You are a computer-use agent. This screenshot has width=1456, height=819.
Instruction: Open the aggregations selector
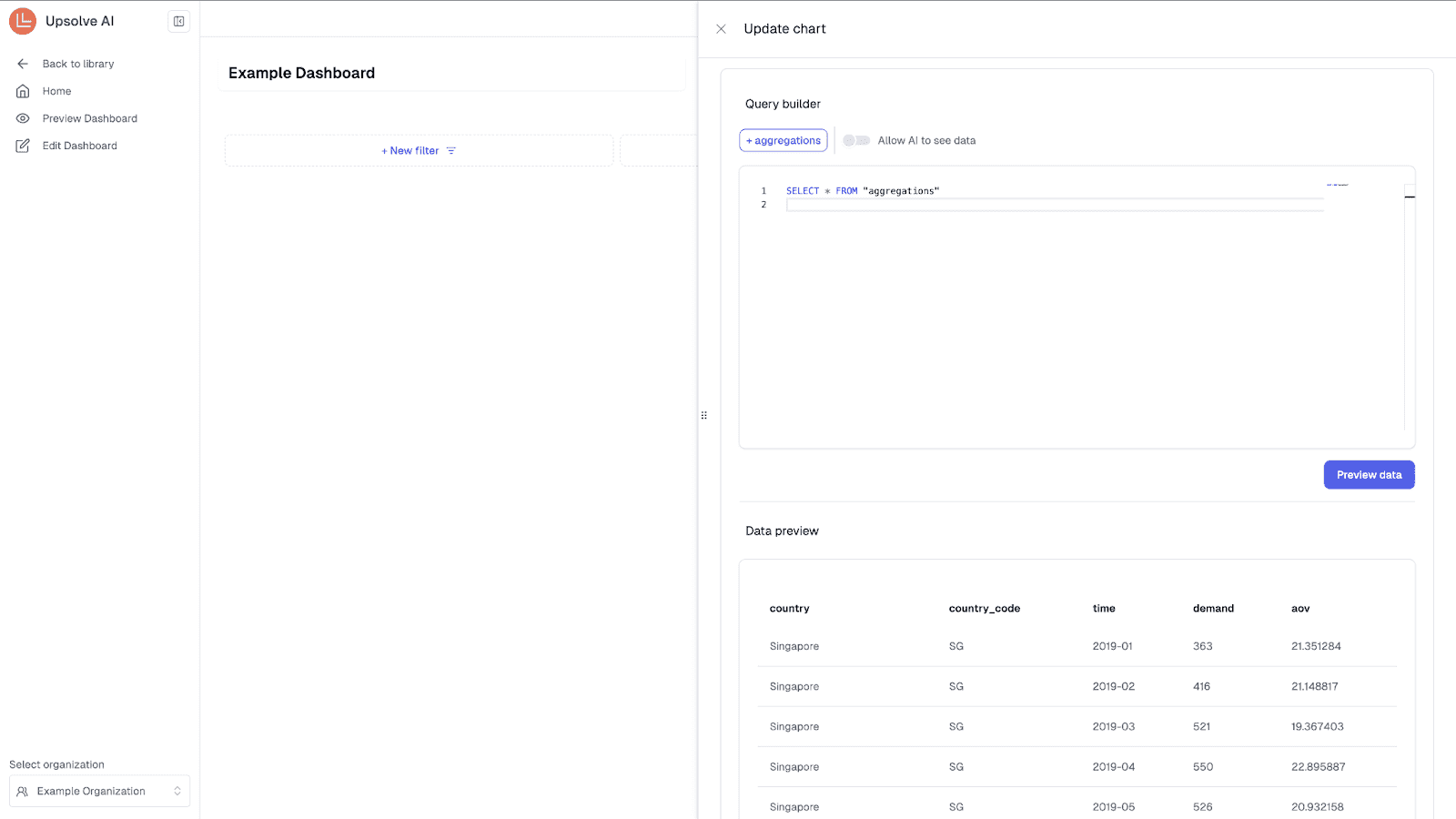(783, 140)
